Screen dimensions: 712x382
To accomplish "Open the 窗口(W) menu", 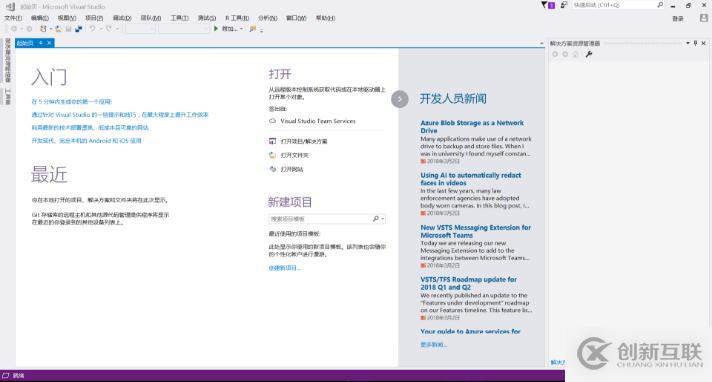I will point(296,18).
